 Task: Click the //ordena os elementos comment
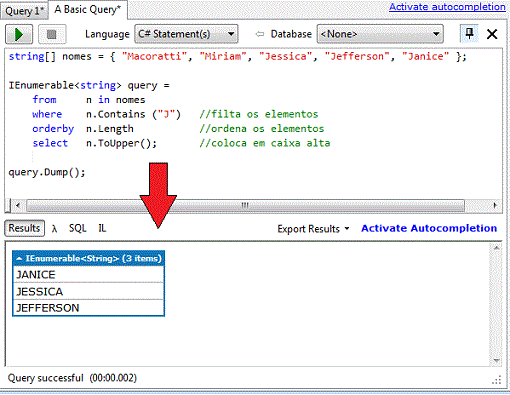pos(262,129)
